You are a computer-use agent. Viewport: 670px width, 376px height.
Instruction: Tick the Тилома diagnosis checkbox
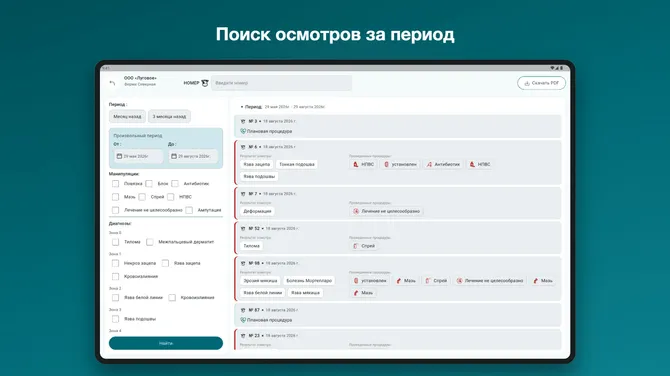tap(115, 242)
